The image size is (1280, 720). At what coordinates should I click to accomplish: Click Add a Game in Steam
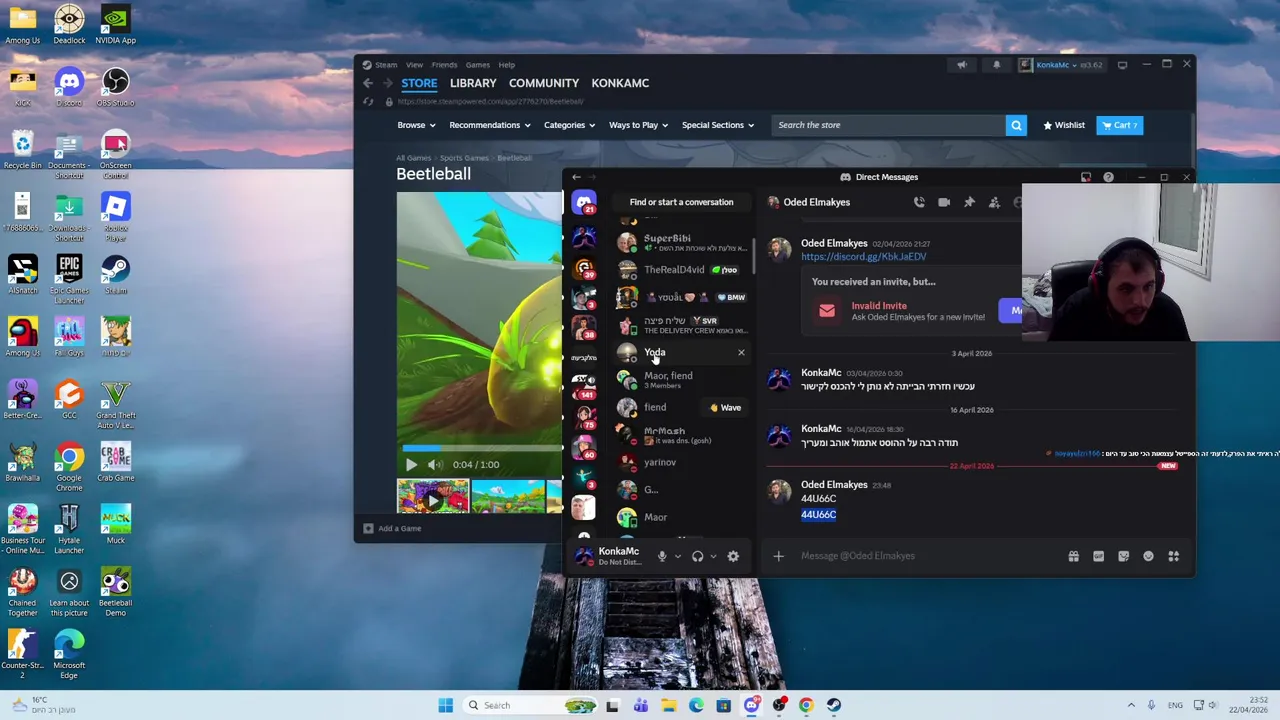pos(392,528)
